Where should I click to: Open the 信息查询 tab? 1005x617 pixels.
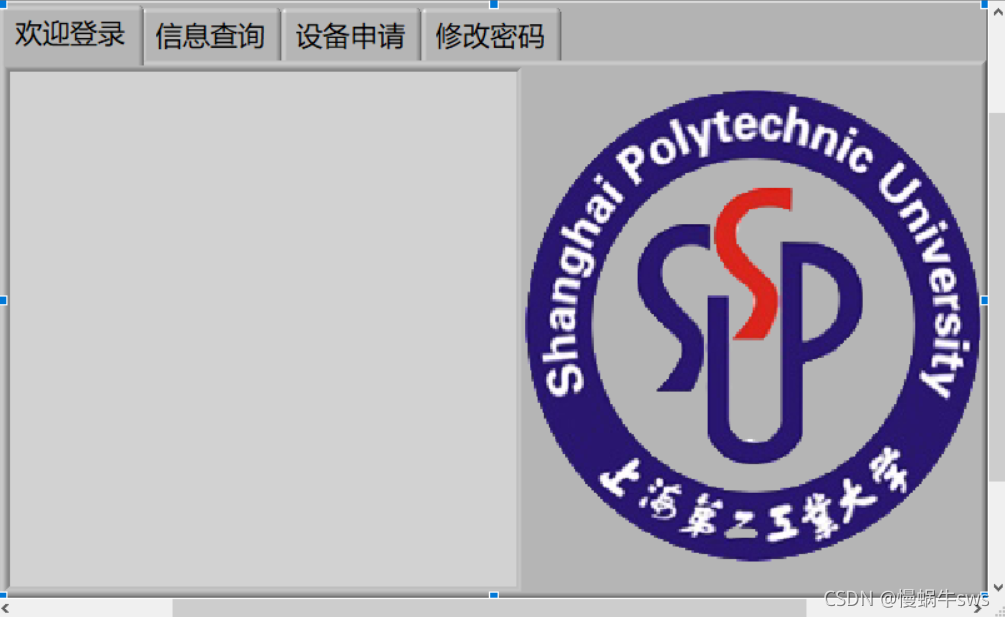tap(212, 36)
